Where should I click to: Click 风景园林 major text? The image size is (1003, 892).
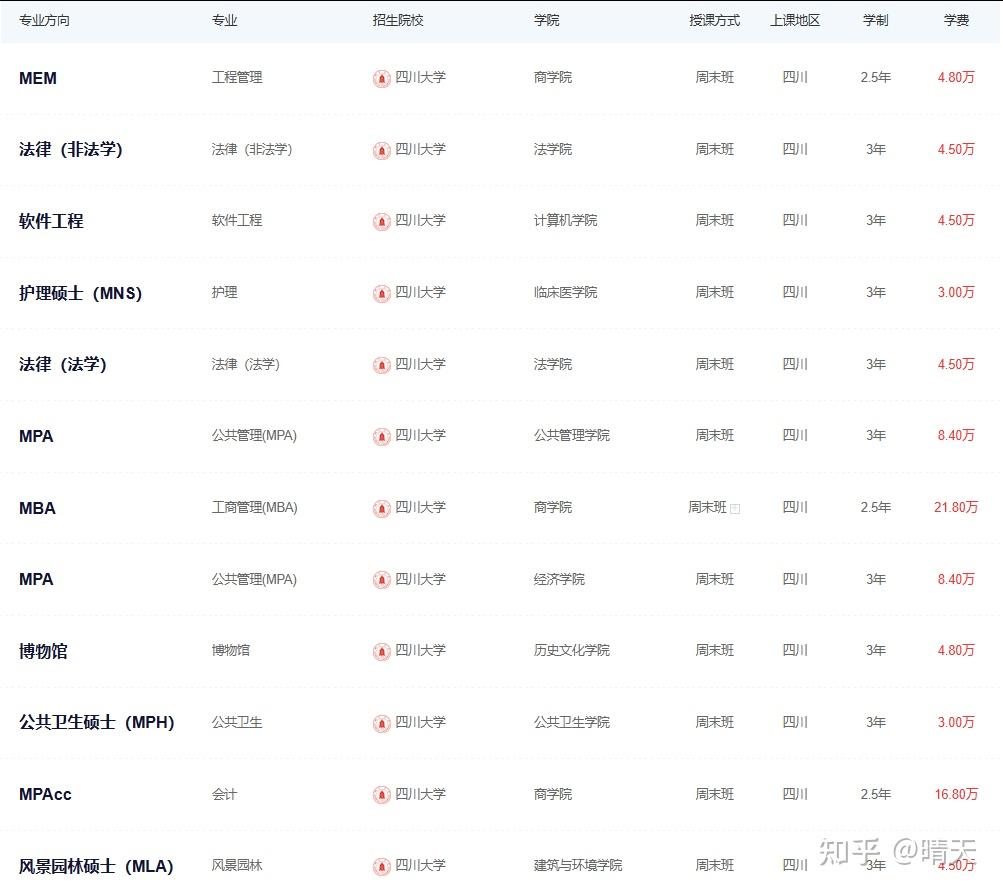point(237,866)
